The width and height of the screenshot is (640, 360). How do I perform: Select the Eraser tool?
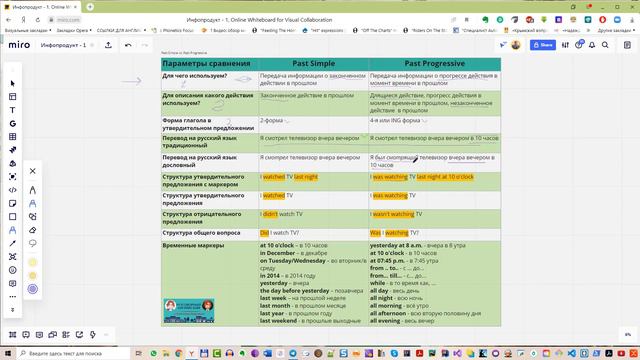point(33,230)
